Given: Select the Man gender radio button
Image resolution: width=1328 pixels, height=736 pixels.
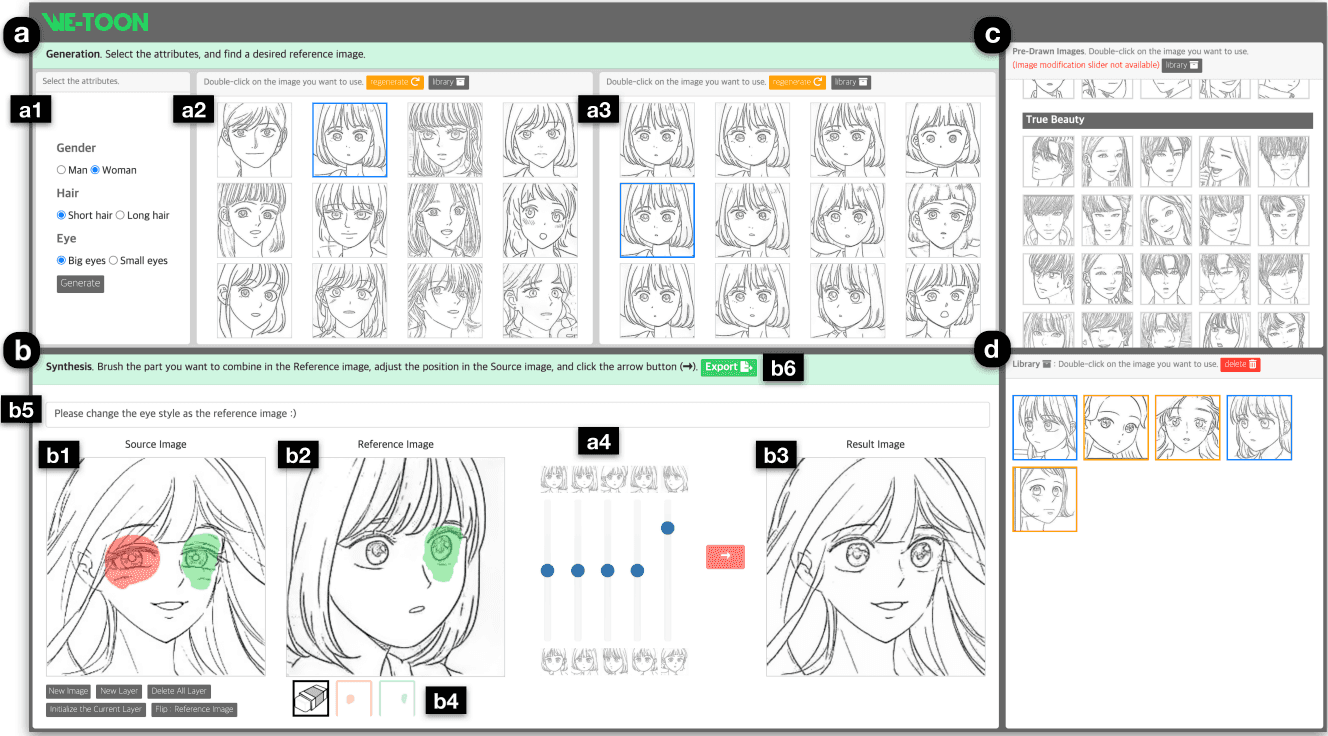Looking at the screenshot, I should (x=62, y=170).
